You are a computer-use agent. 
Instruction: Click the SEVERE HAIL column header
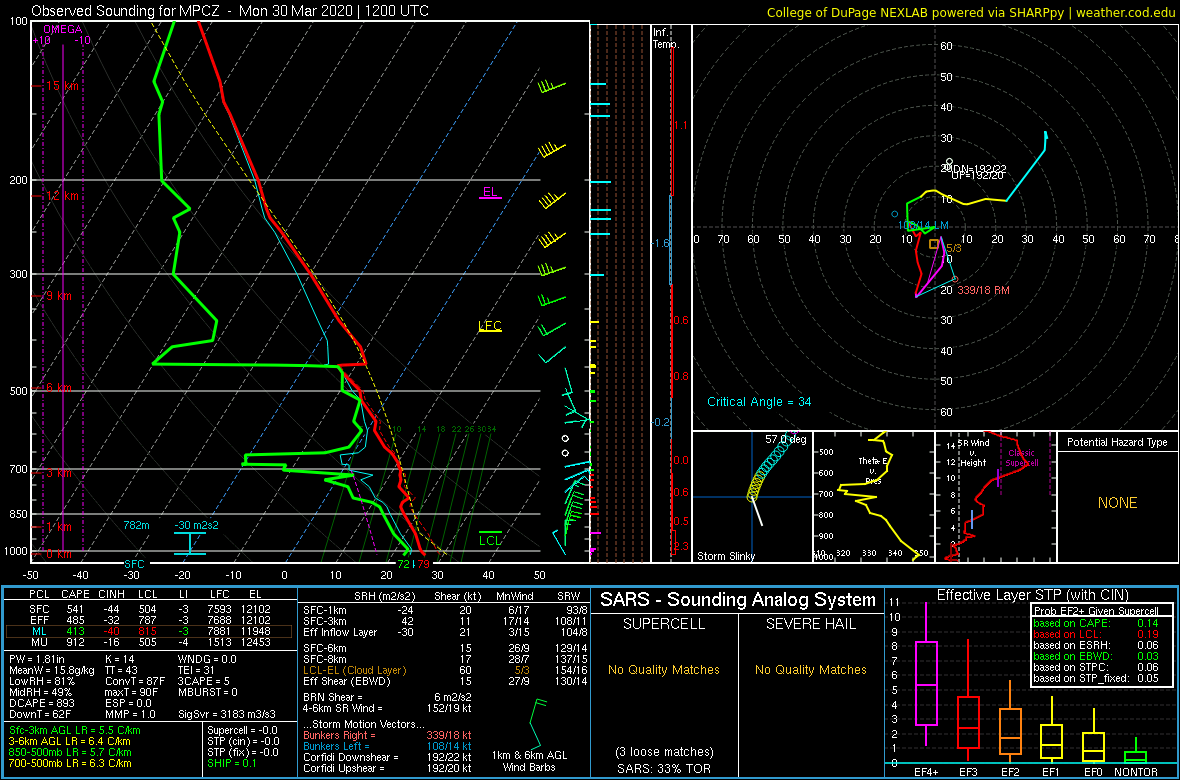810,626
